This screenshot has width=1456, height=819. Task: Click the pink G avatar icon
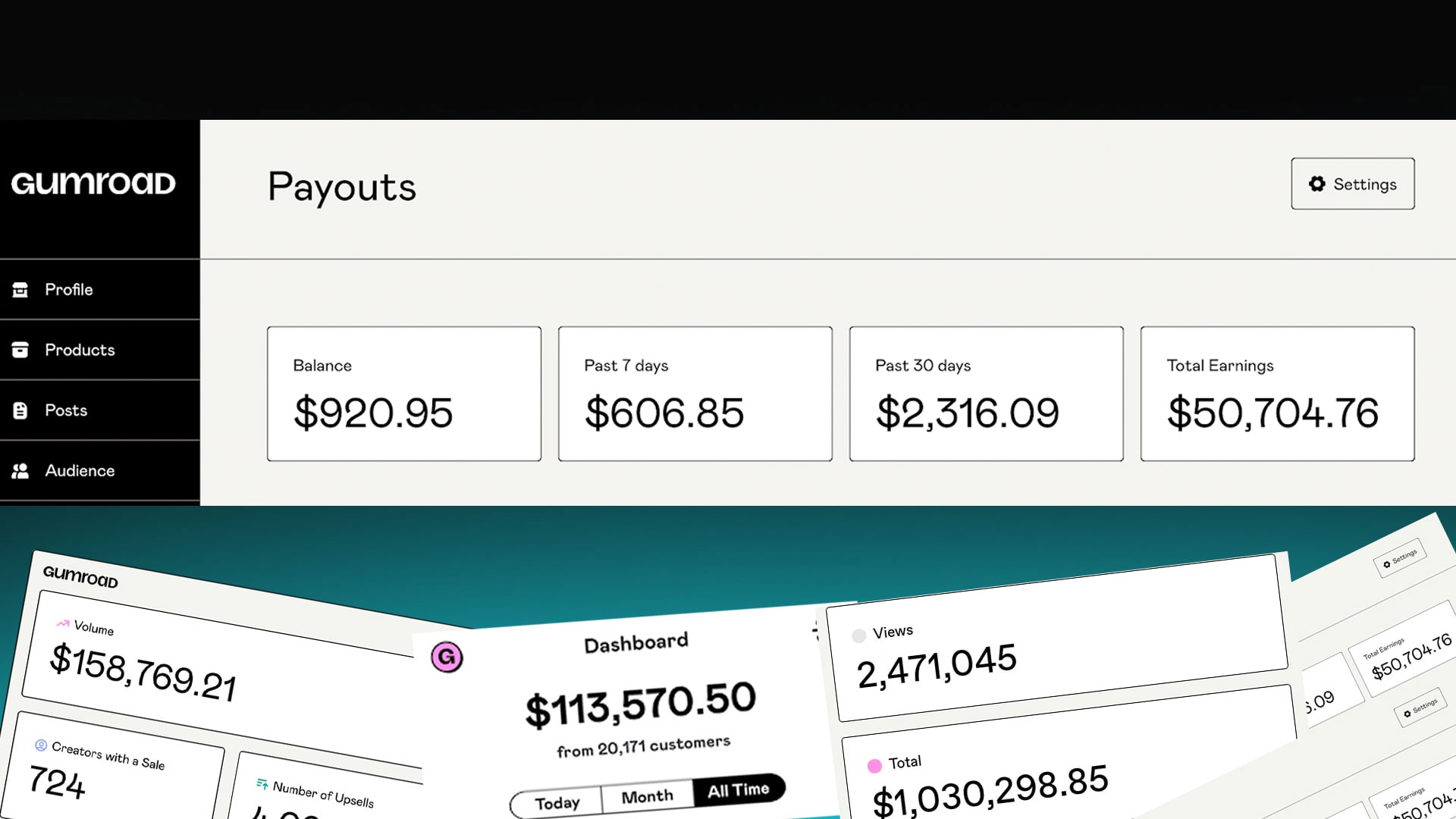click(447, 657)
